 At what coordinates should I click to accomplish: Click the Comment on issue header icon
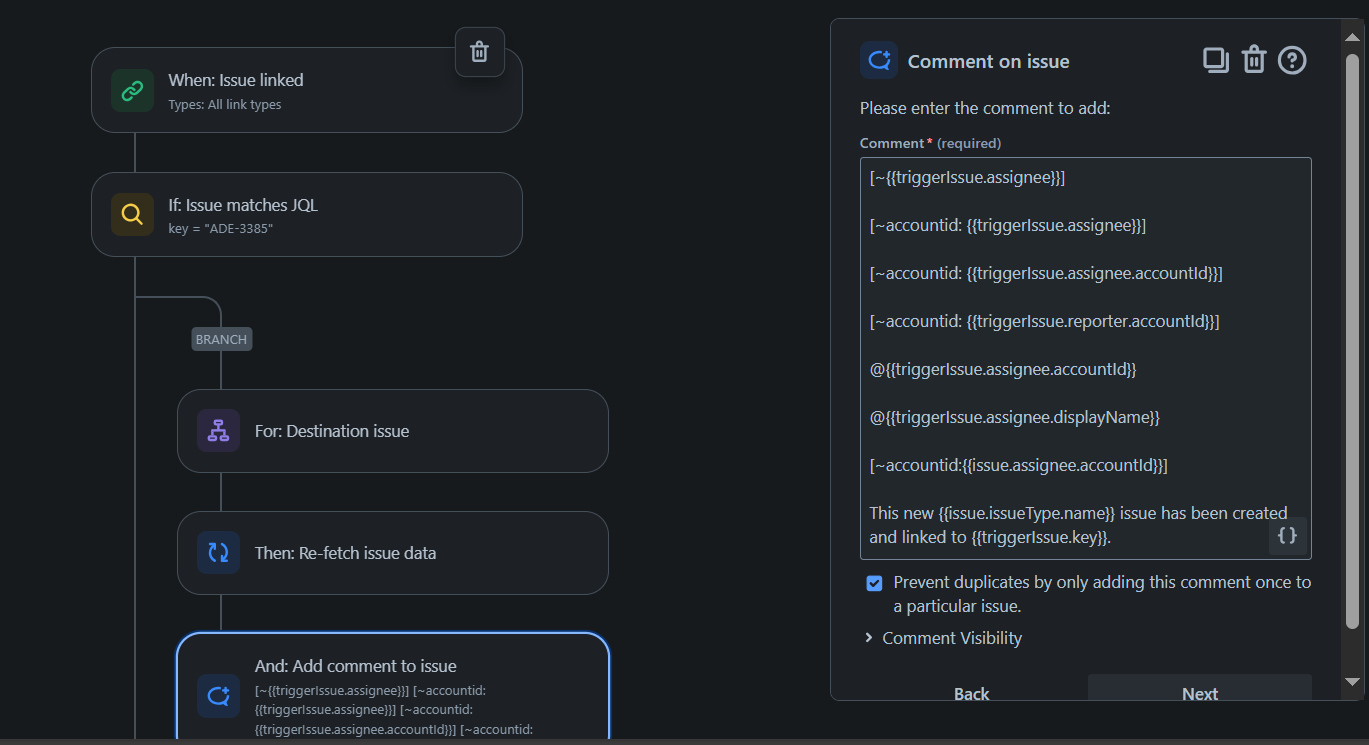[x=879, y=61]
